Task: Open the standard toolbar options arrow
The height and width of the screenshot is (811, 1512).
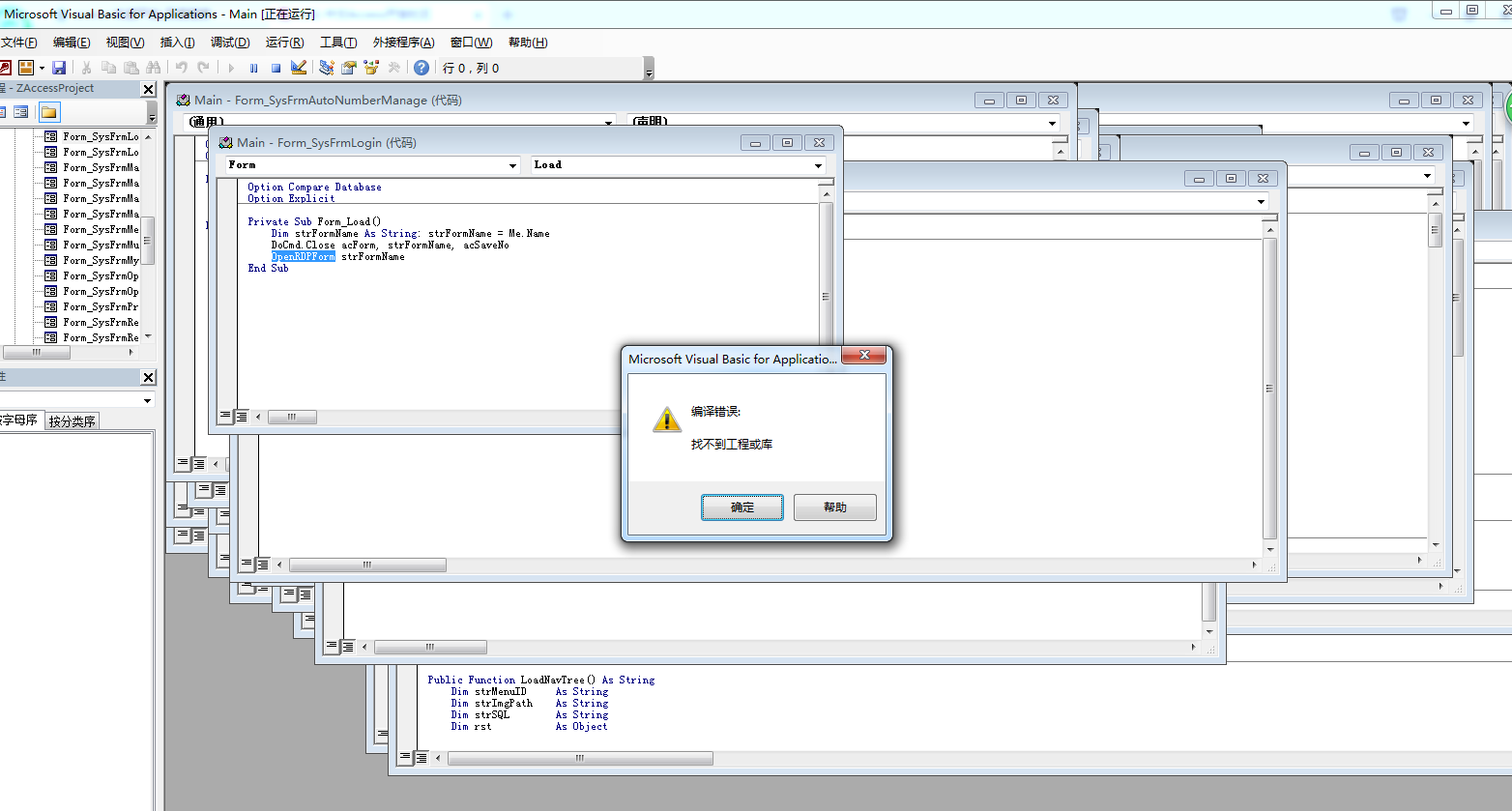Action: 649,70
